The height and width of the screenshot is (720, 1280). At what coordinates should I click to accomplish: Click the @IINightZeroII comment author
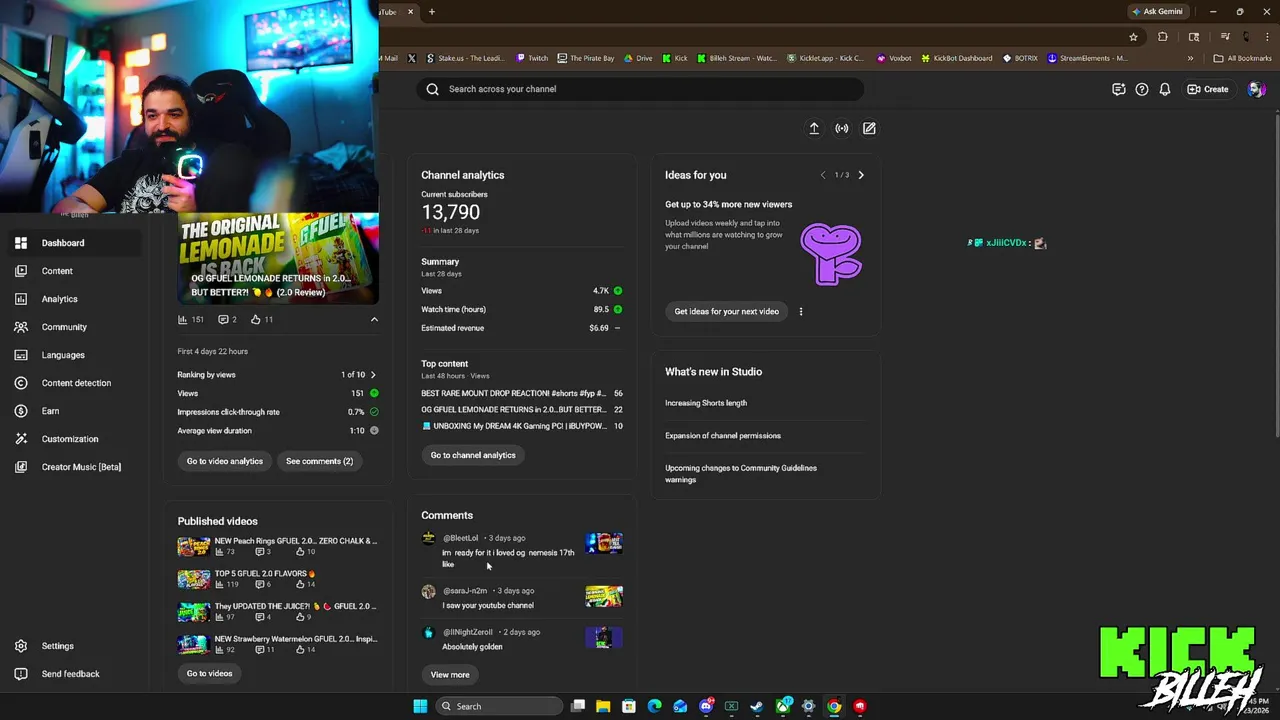468,632
